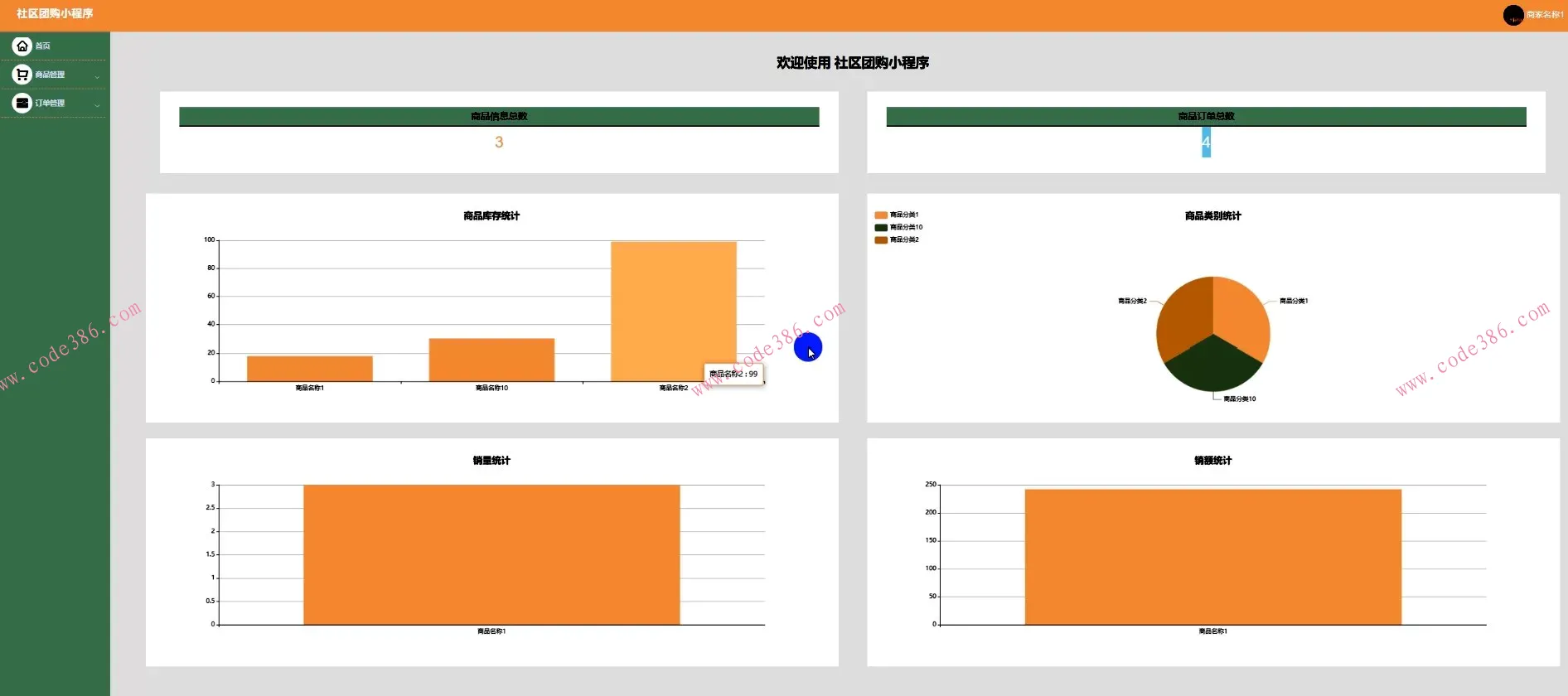Click the home icon in the sidebar
This screenshot has height=696, width=1568.
[22, 46]
